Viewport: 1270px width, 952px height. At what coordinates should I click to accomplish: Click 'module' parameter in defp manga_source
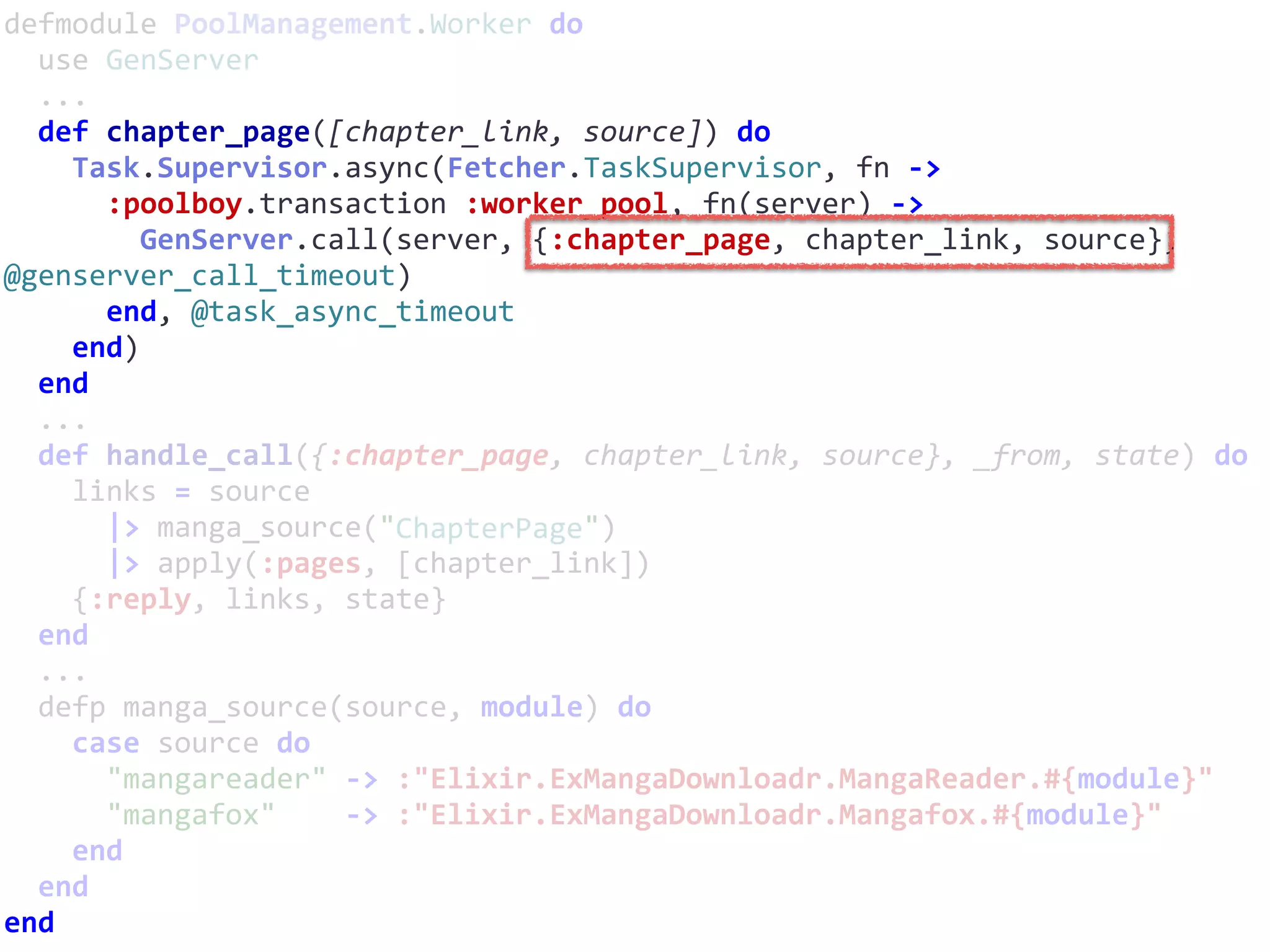pyautogui.click(x=531, y=707)
